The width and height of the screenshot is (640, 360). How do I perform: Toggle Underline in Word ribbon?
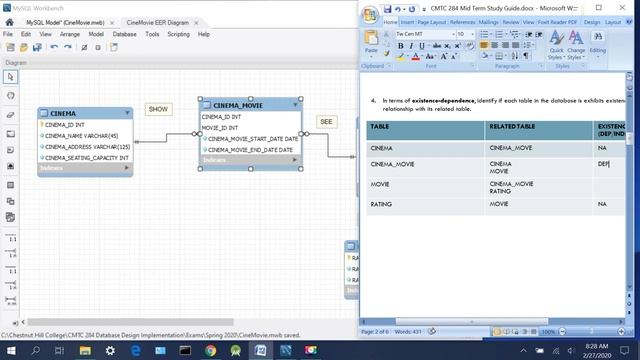(422, 46)
